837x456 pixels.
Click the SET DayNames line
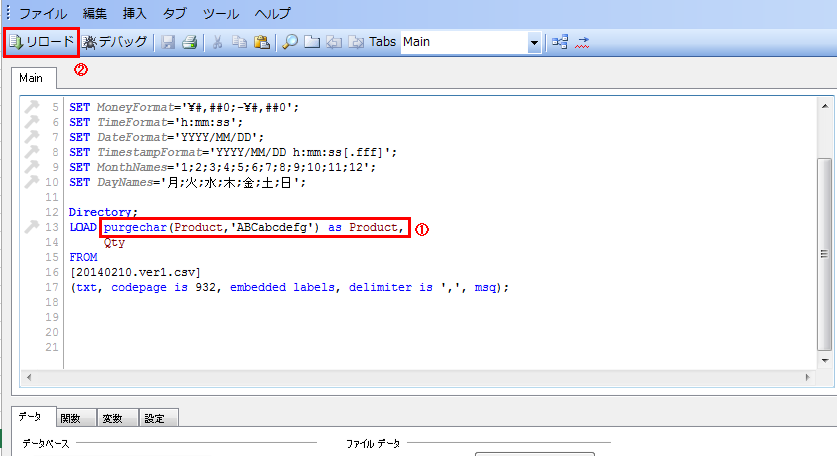click(187, 183)
